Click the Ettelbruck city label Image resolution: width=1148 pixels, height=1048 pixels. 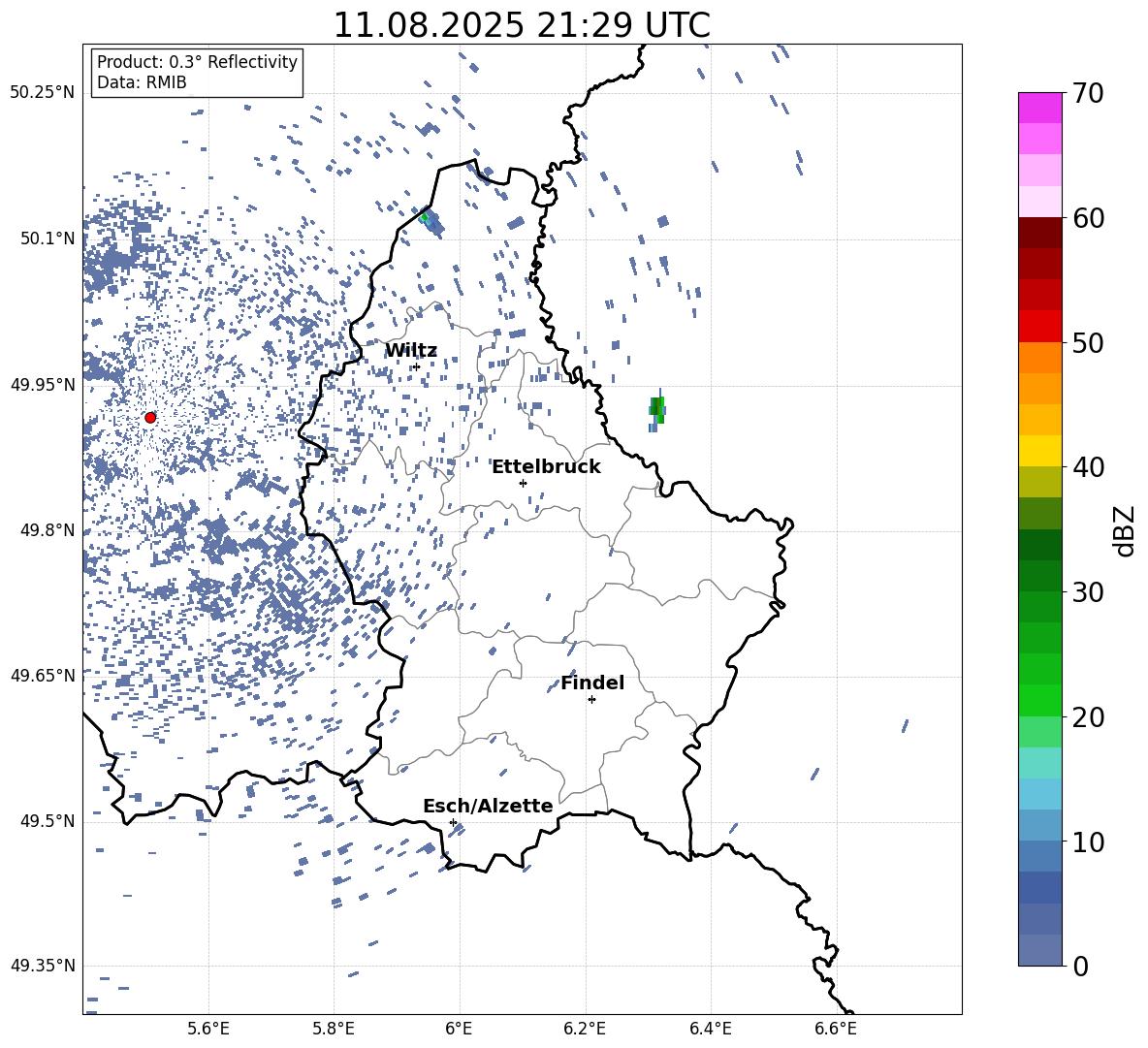(x=546, y=467)
